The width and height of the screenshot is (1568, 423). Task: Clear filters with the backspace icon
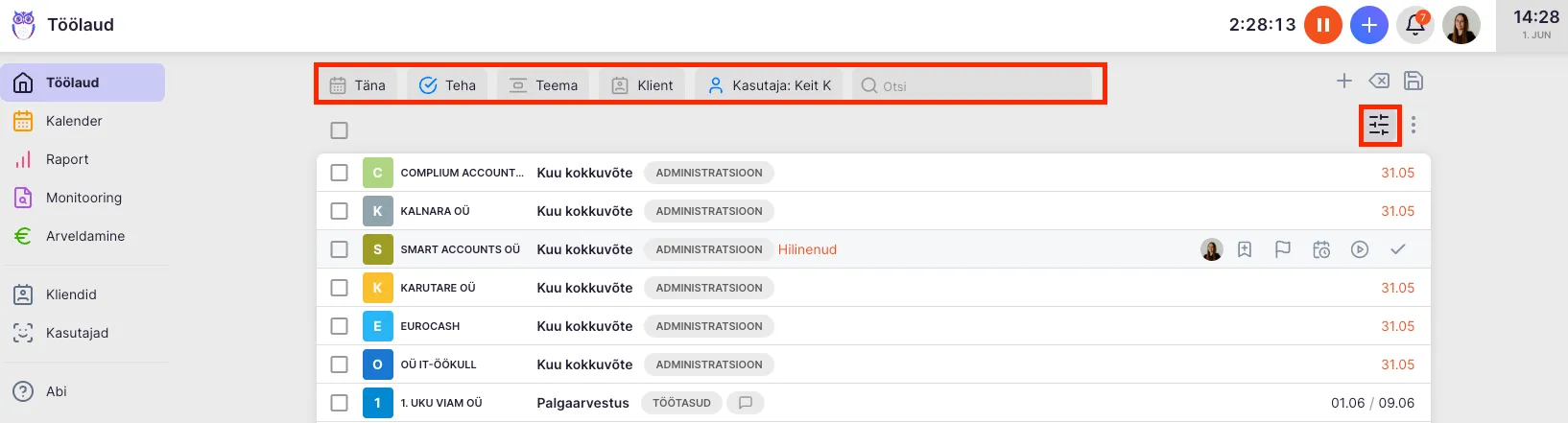(1379, 82)
